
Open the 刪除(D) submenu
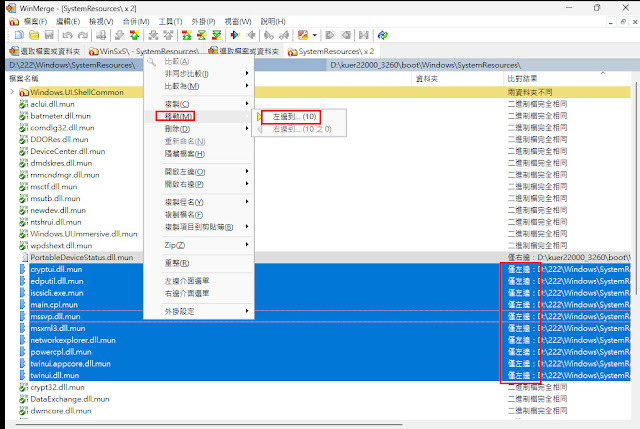point(200,129)
